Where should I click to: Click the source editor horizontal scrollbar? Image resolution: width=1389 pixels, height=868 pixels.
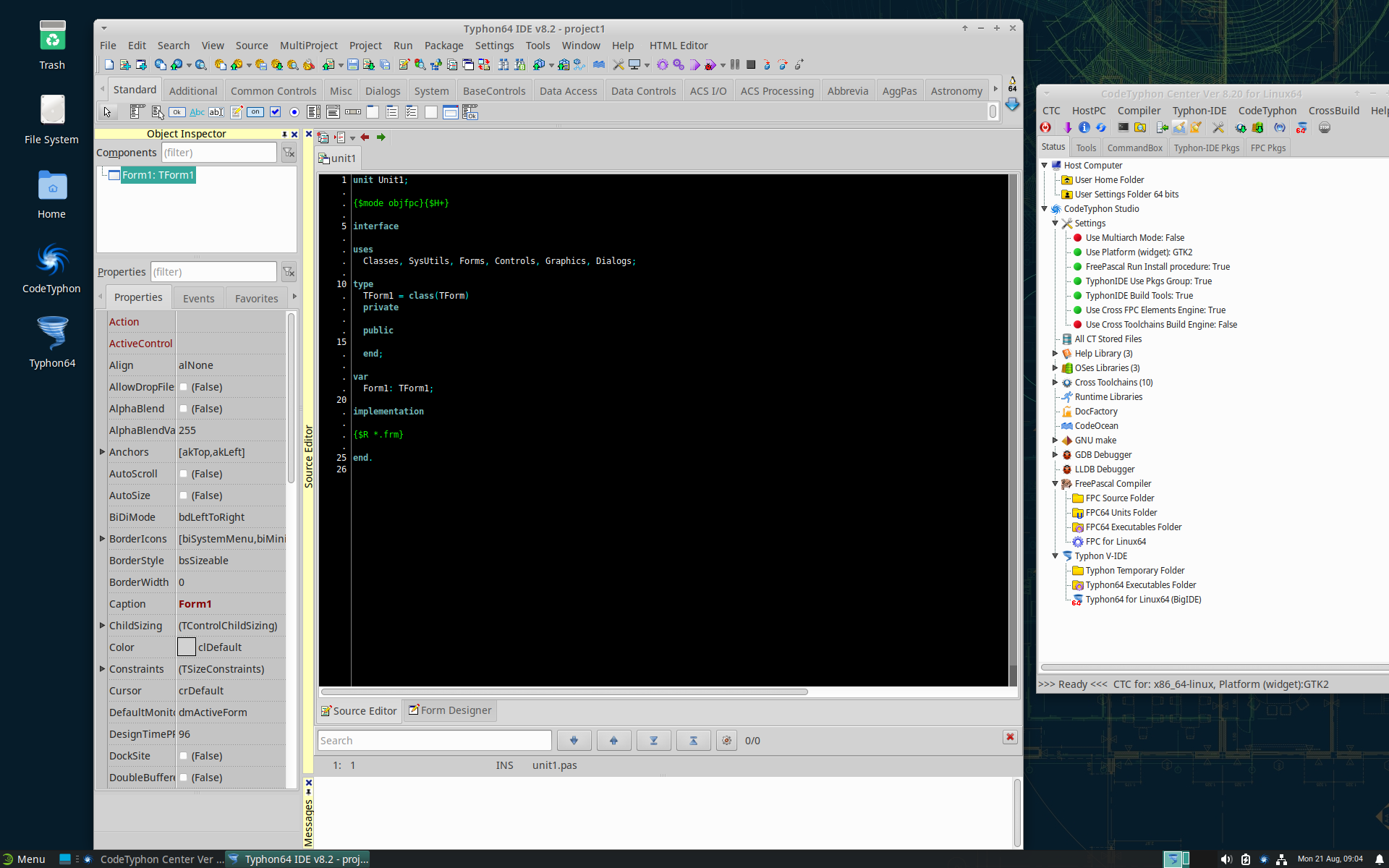click(564, 692)
